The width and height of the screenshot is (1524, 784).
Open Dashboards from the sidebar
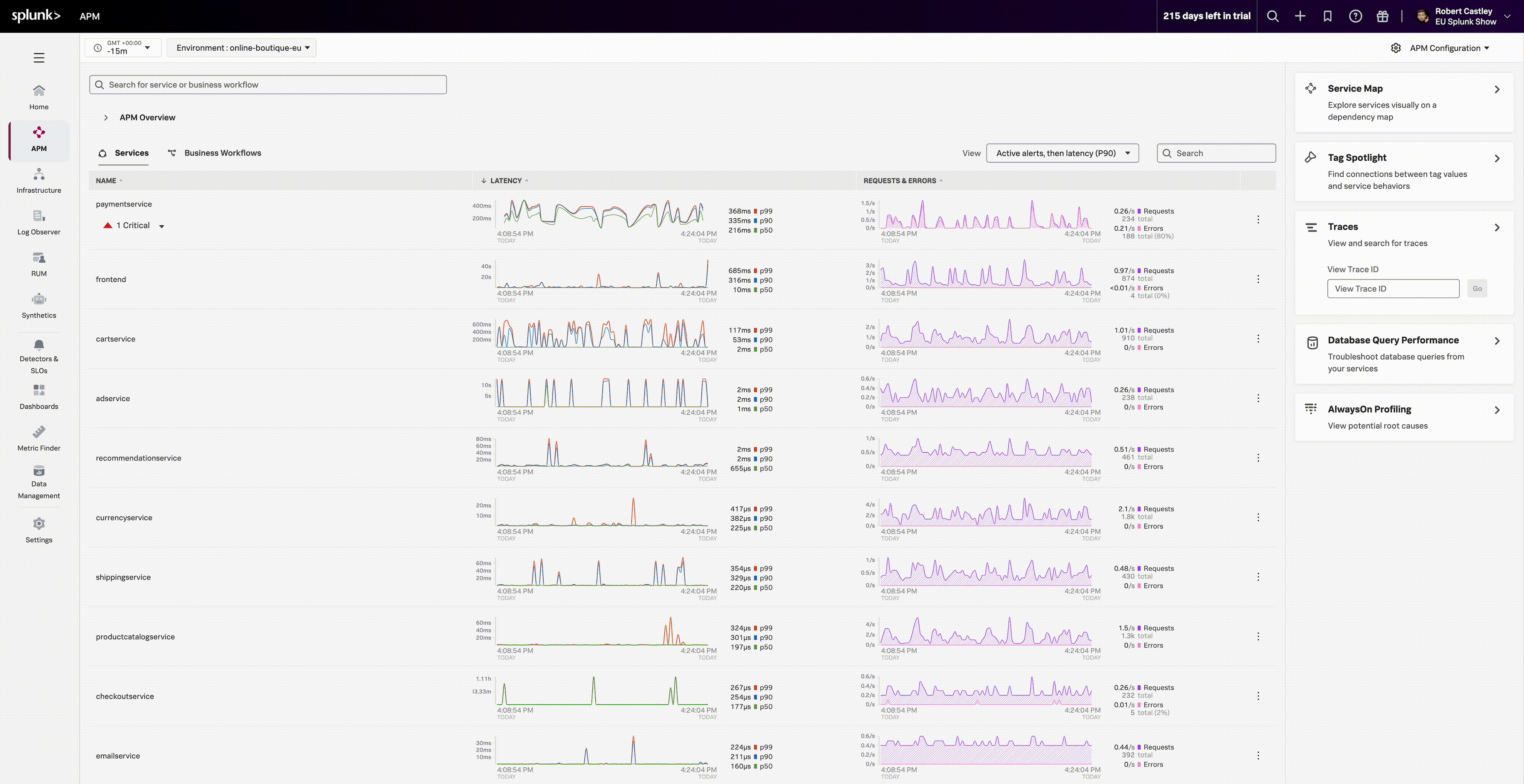point(39,397)
